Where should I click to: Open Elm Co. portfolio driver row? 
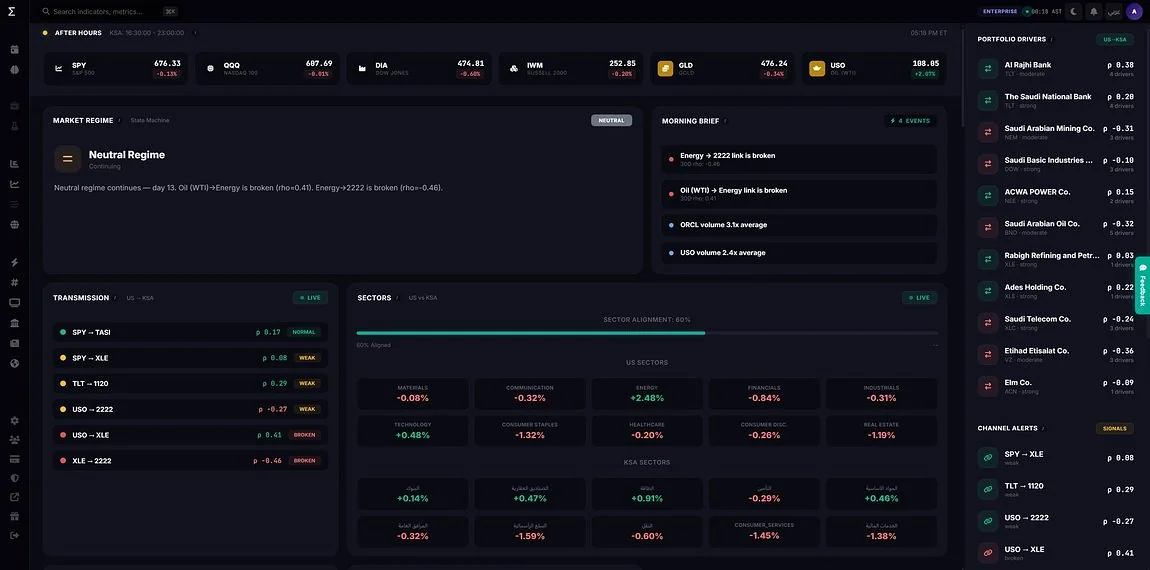[1057, 387]
